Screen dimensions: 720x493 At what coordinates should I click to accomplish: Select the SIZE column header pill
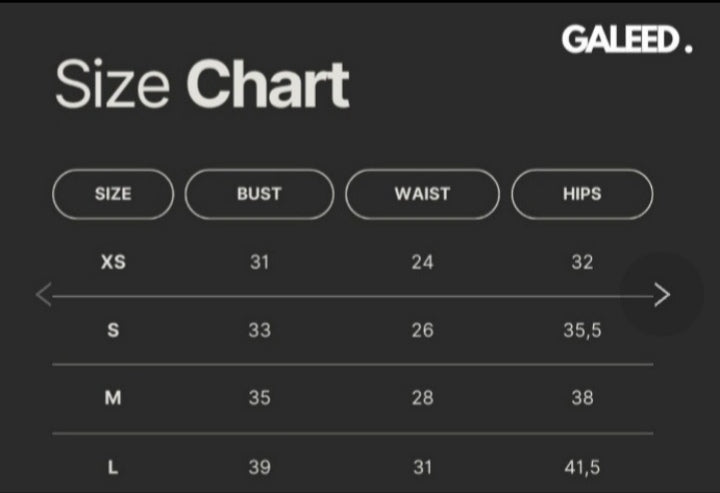tap(113, 194)
